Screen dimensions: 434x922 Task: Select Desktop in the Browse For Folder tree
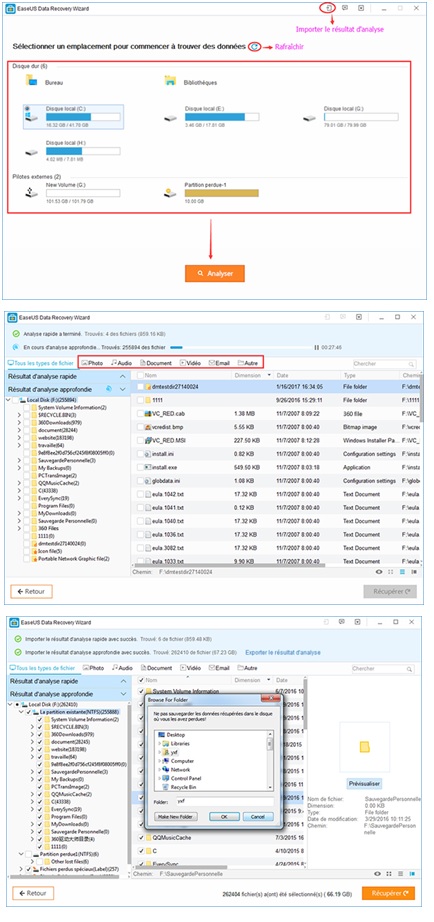tap(171, 734)
